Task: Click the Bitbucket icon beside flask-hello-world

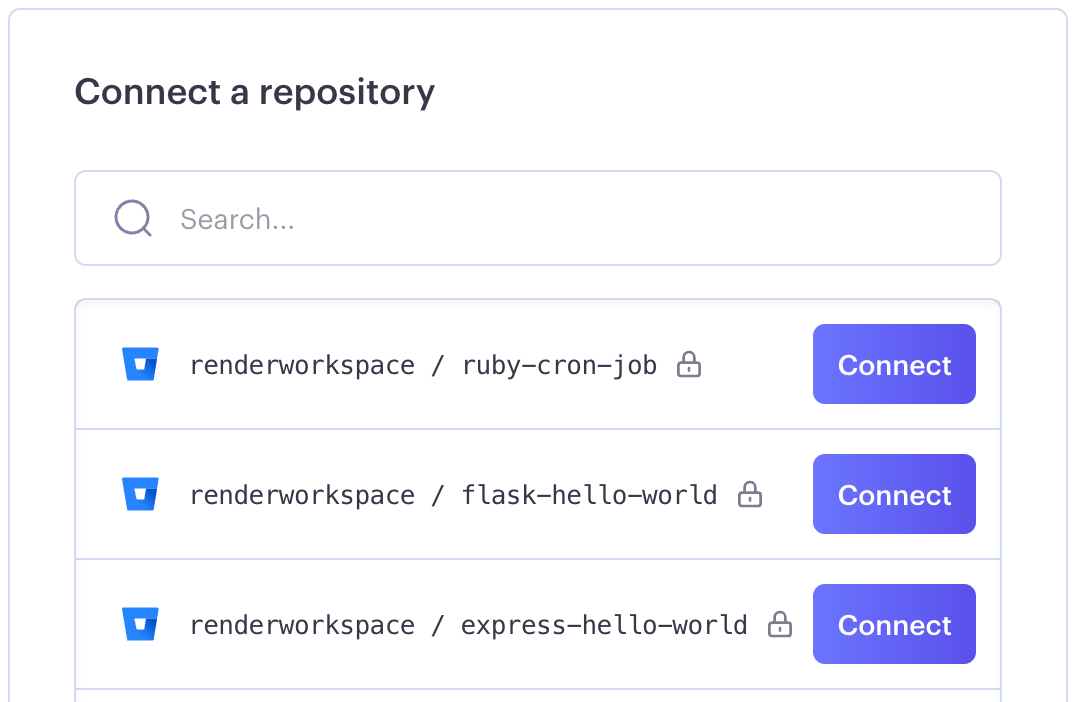Action: click(x=140, y=494)
